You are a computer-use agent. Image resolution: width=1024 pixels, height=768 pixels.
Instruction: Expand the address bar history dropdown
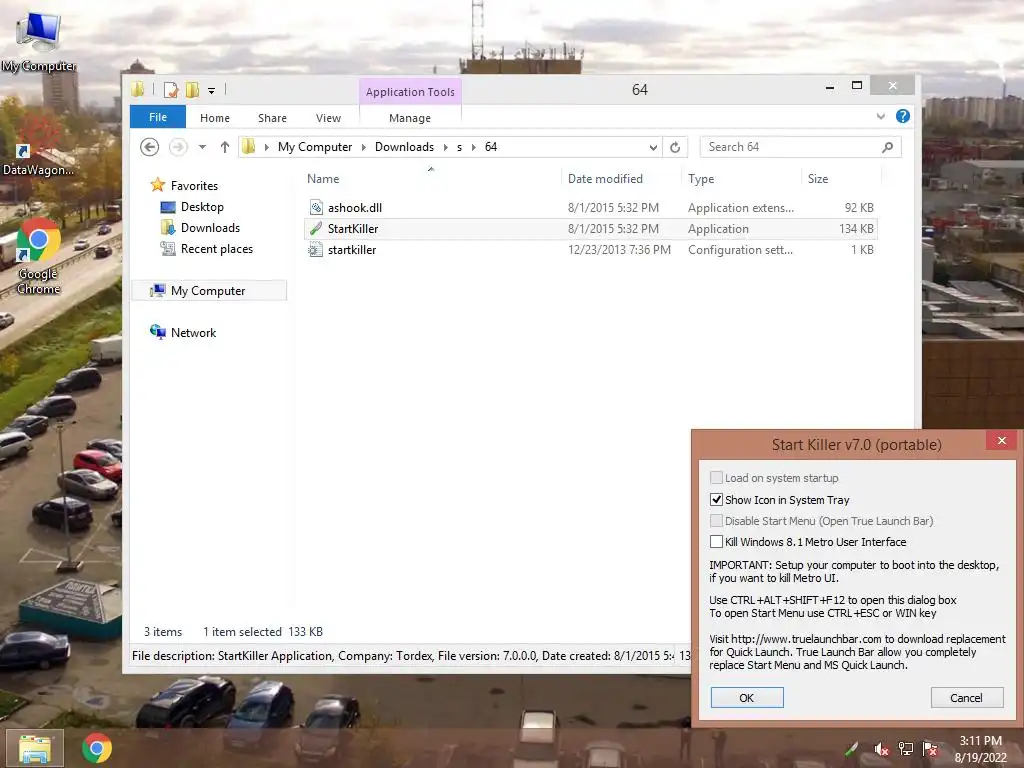pyautogui.click(x=653, y=147)
